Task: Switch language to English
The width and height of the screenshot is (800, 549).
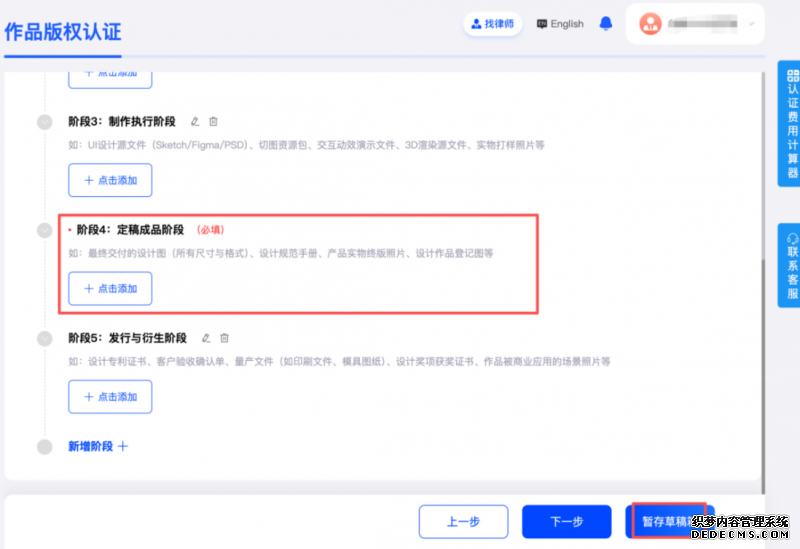Action: tap(560, 24)
